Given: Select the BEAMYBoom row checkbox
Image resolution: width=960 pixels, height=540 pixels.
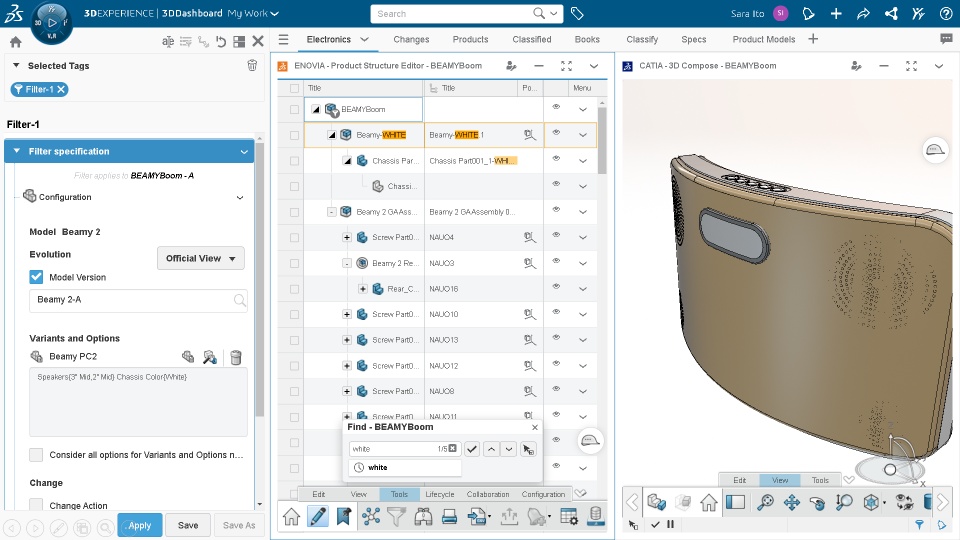Looking at the screenshot, I should pyautogui.click(x=294, y=110).
